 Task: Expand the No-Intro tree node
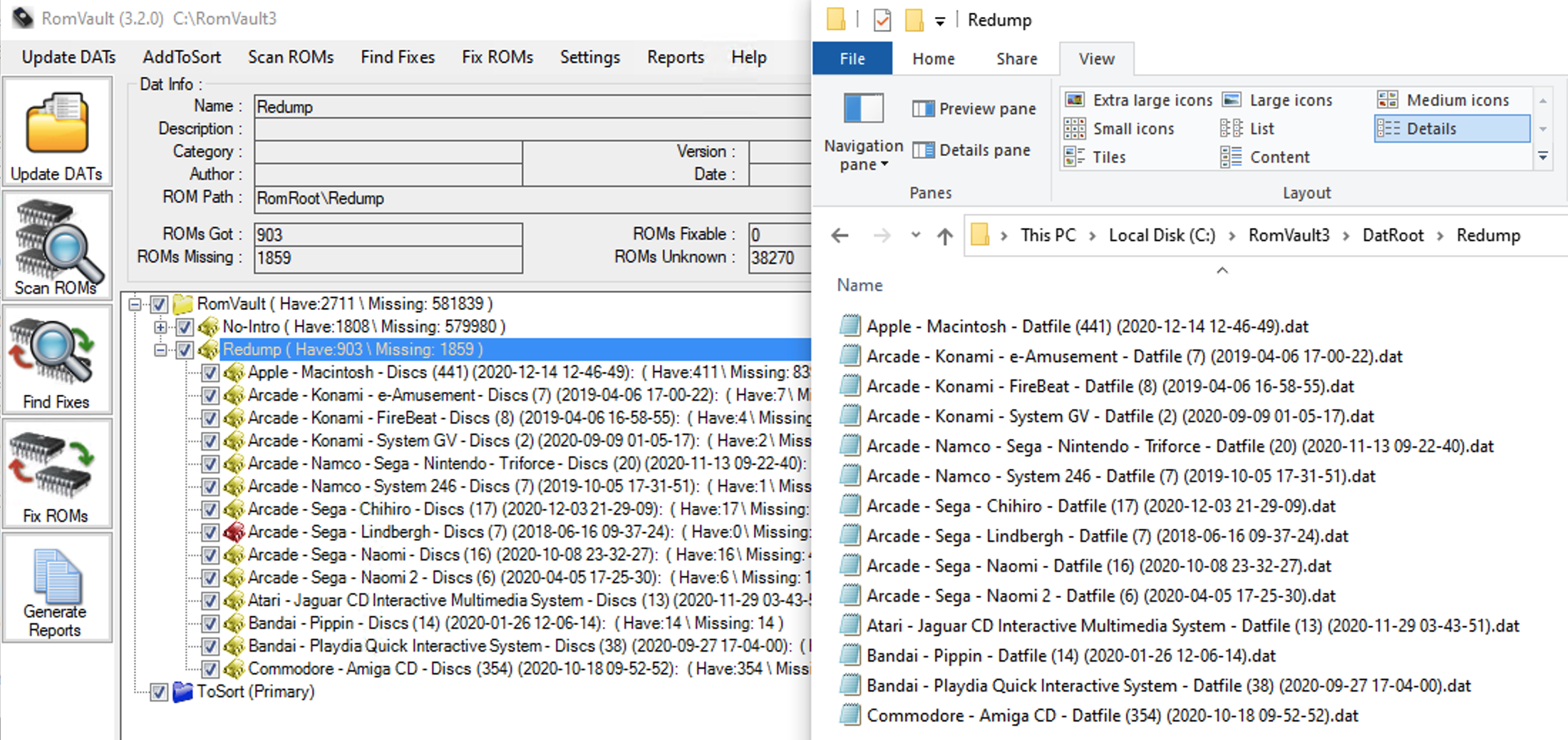(160, 327)
